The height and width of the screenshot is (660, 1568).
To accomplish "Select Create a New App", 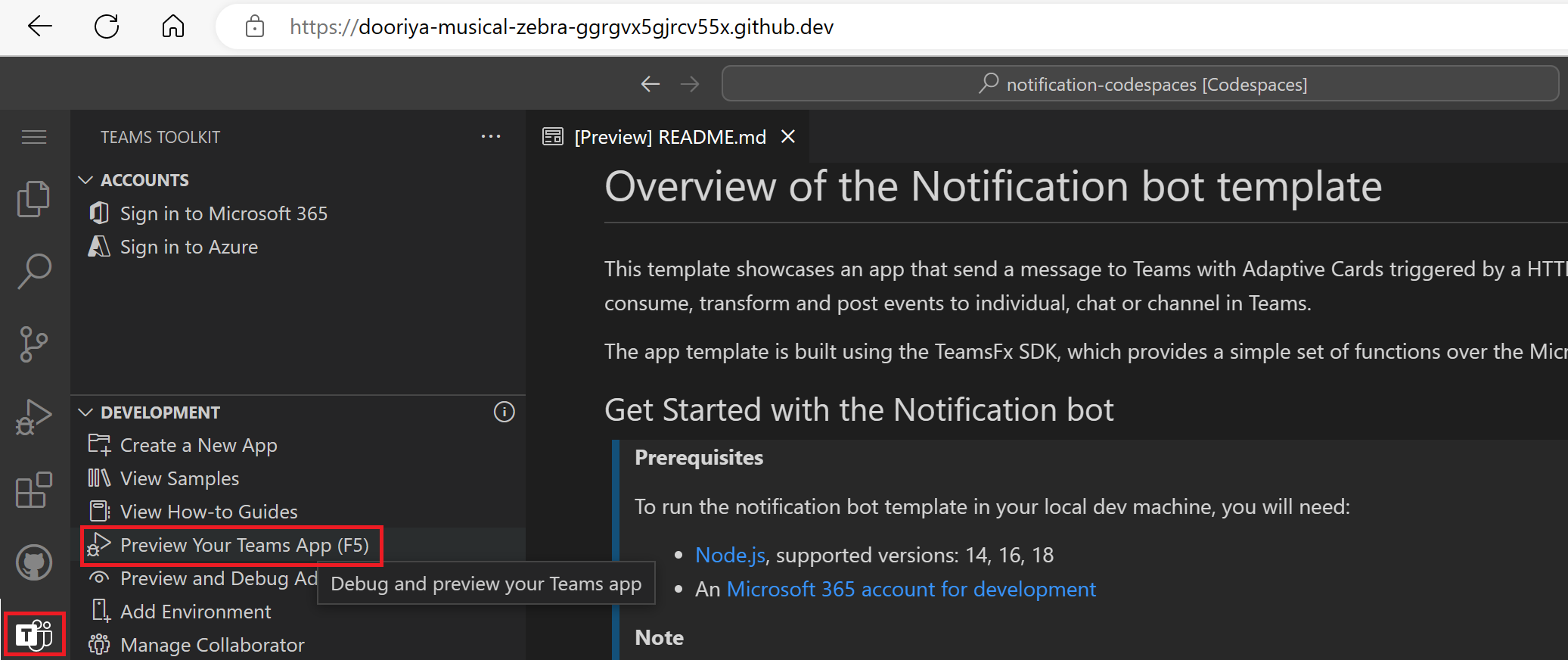I will tap(199, 445).
